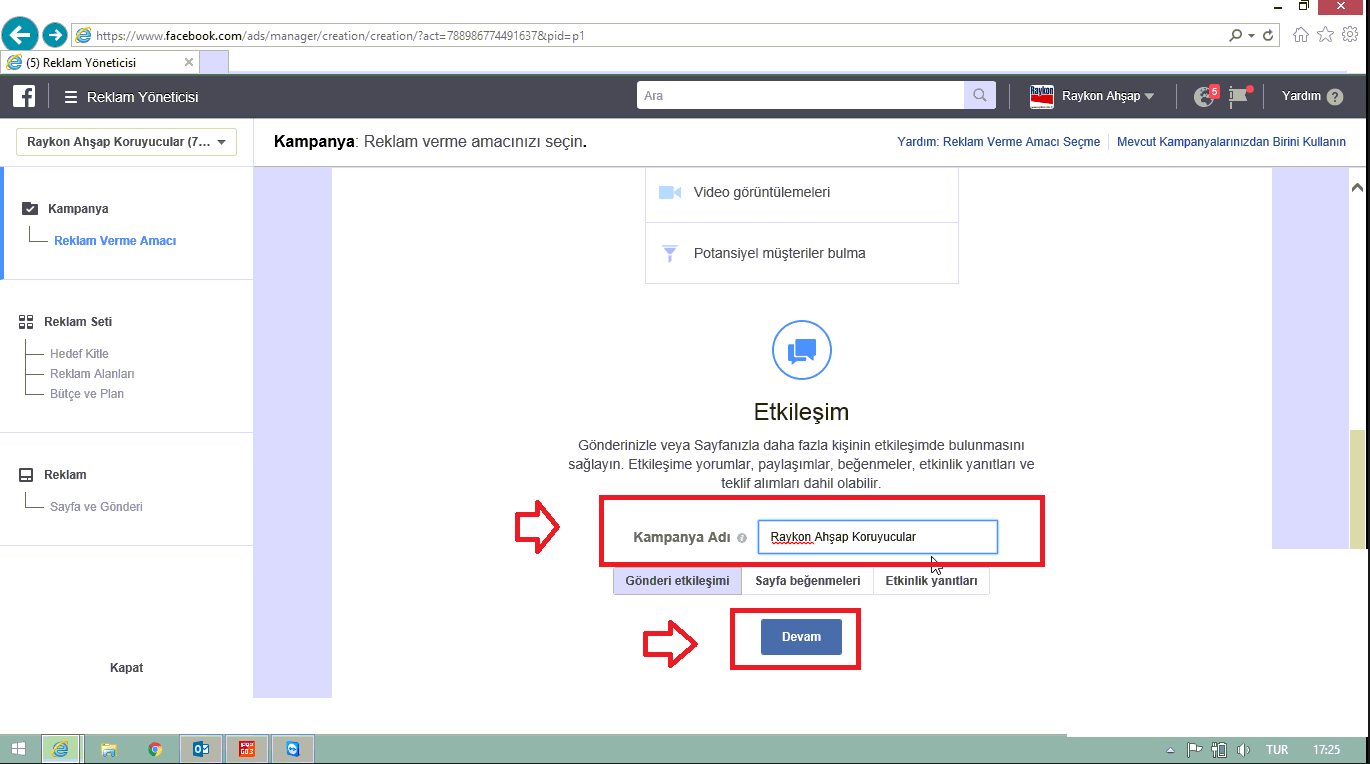Image resolution: width=1370 pixels, height=764 pixels.
Task: Open File Explorer from the taskbar
Action: 108,749
